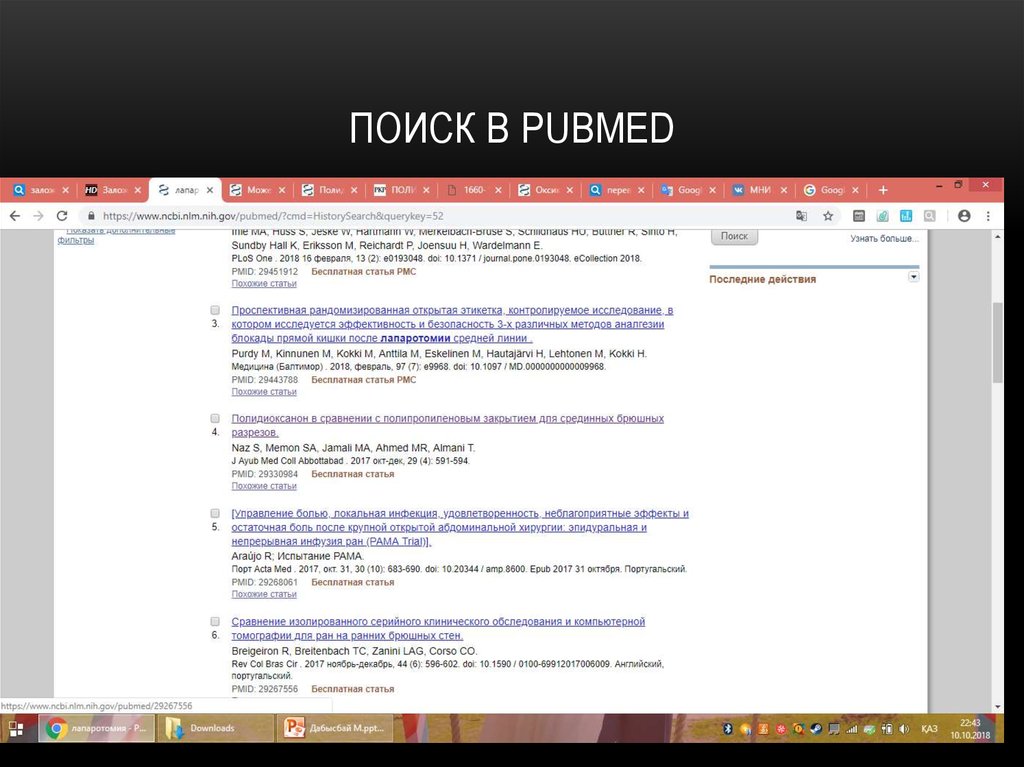Viewport: 1024px width, 767px height.
Task: Check the checkbox next to result 4
Action: pyautogui.click(x=214, y=418)
